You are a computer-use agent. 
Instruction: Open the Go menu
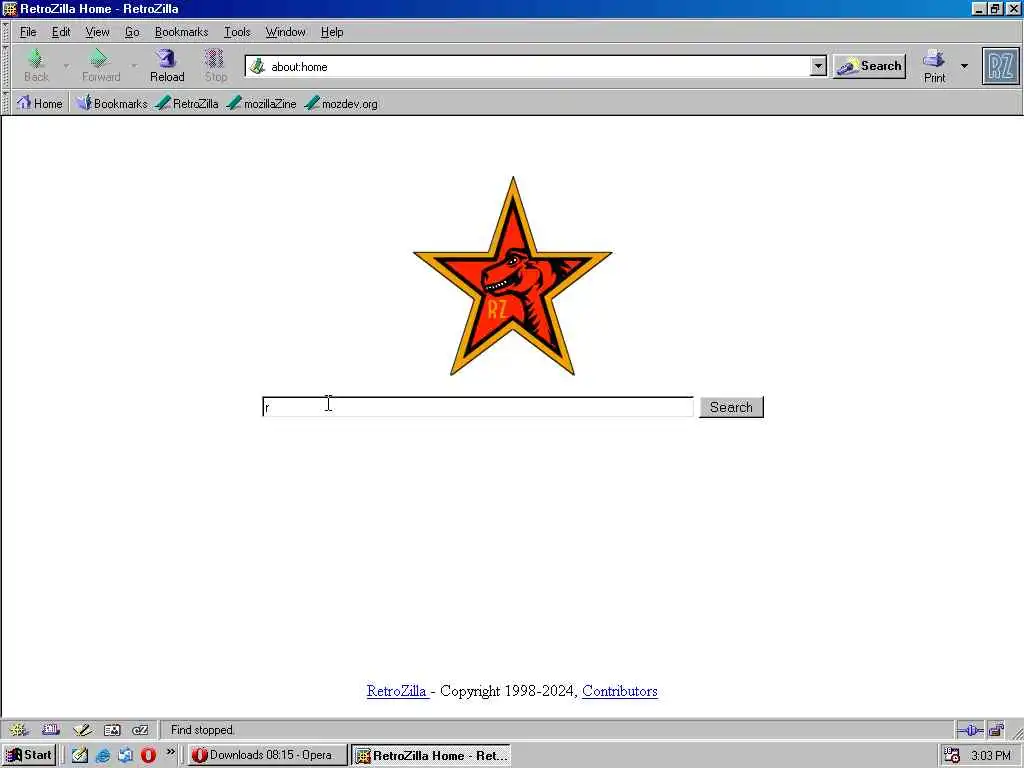click(x=132, y=32)
